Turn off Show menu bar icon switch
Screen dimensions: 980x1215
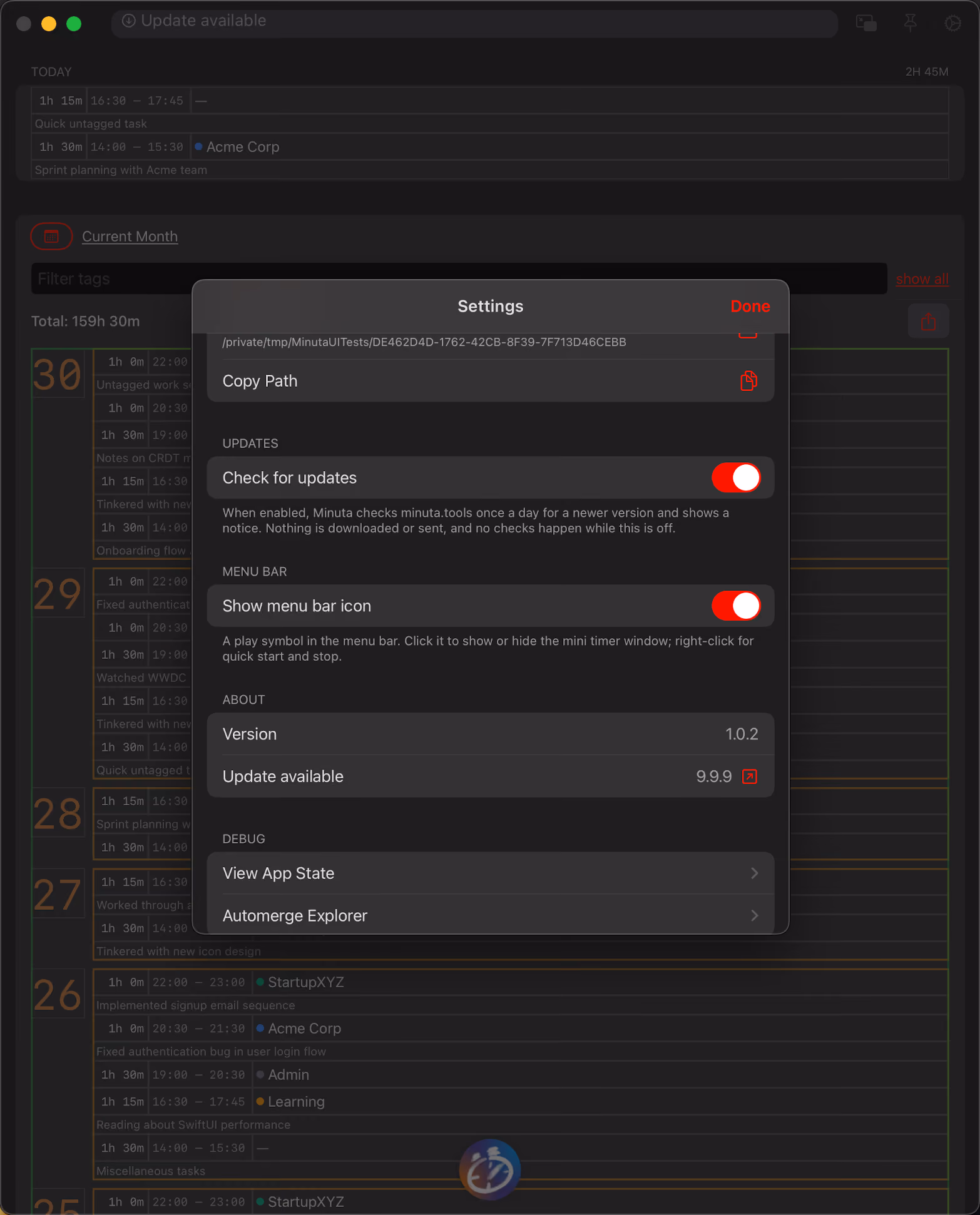736,606
